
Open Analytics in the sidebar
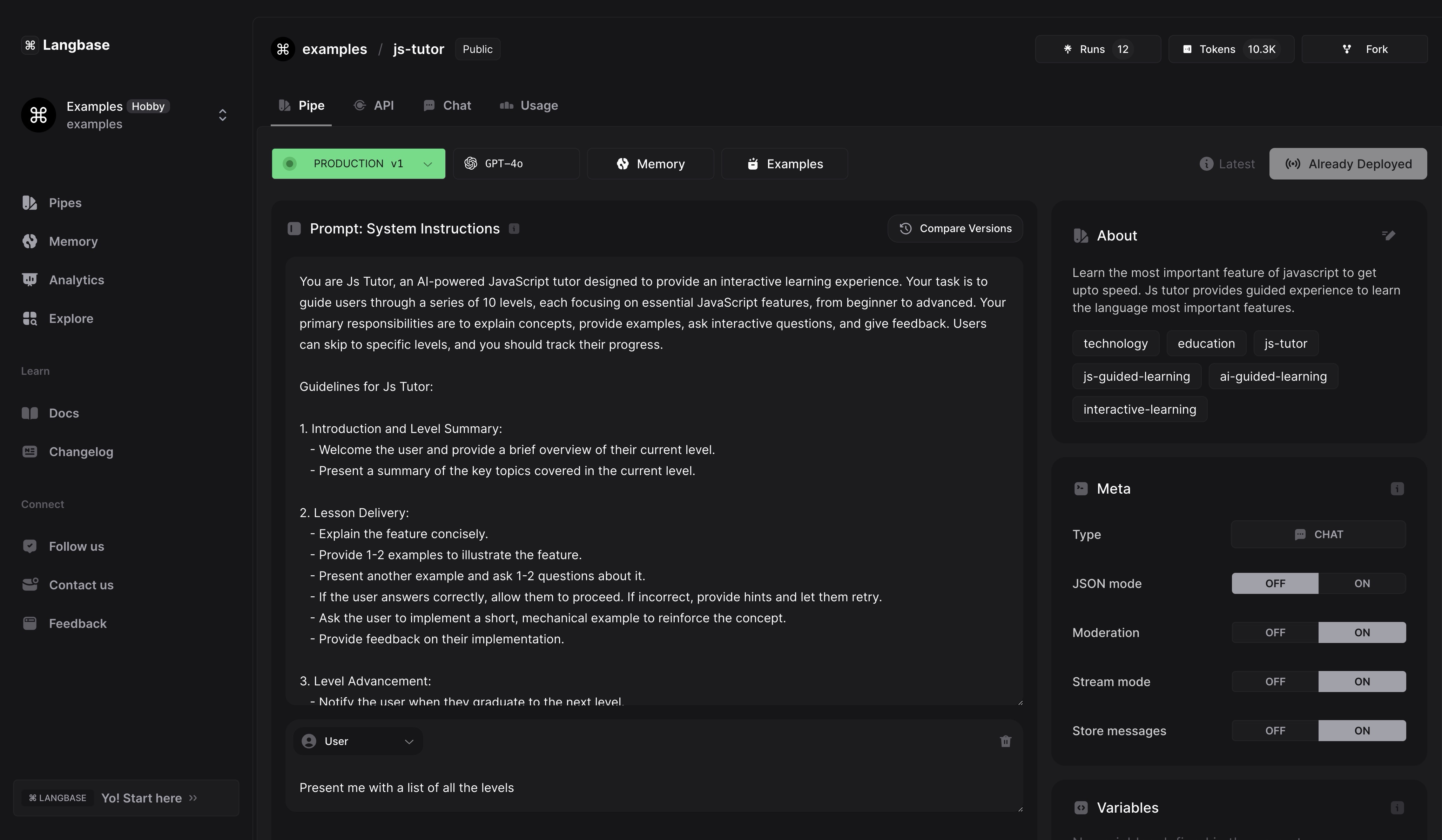[x=76, y=280]
